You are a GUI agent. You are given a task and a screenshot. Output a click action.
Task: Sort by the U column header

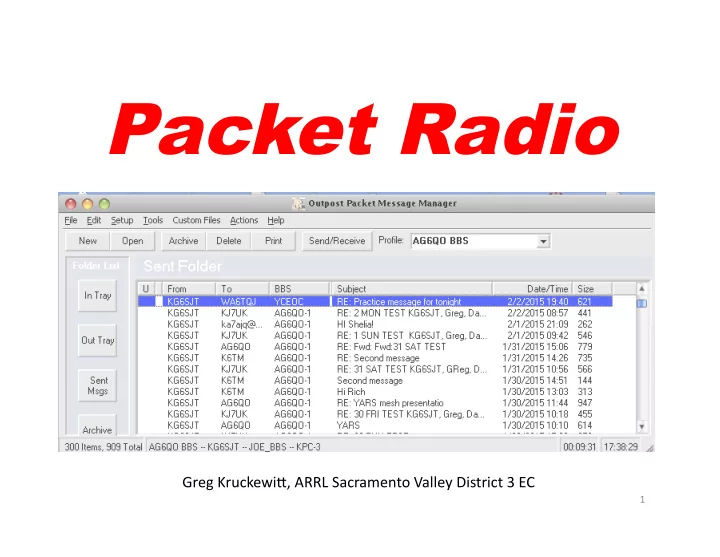click(146, 289)
